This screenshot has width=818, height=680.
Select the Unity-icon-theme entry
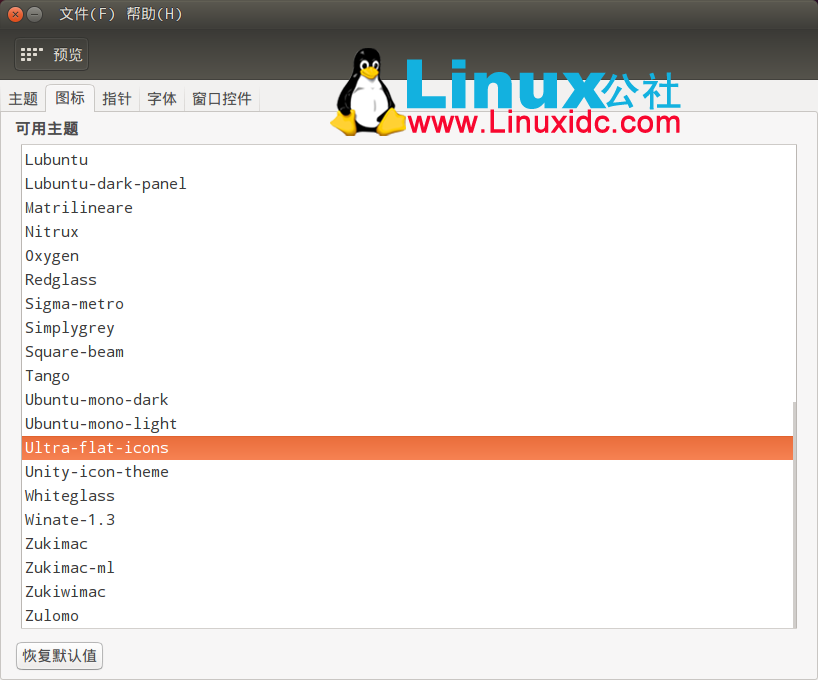click(96, 472)
